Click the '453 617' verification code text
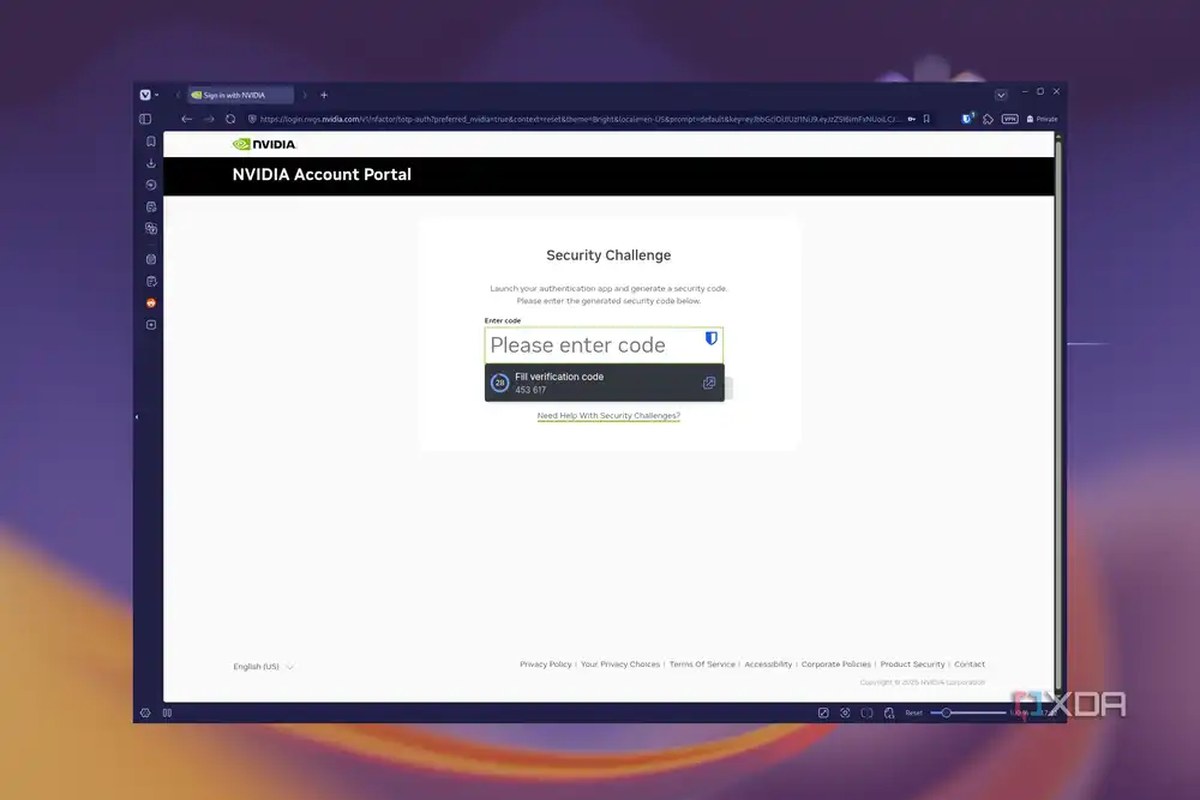The image size is (1200, 800). (x=530, y=390)
